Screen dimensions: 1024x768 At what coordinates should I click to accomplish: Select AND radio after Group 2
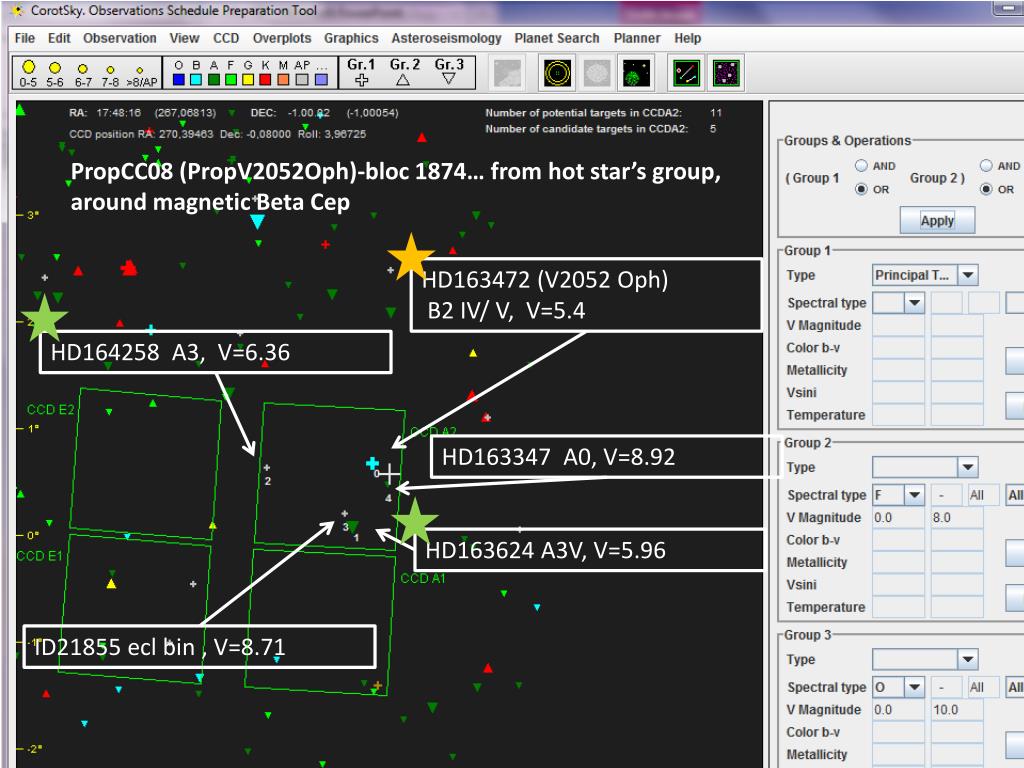pos(986,166)
